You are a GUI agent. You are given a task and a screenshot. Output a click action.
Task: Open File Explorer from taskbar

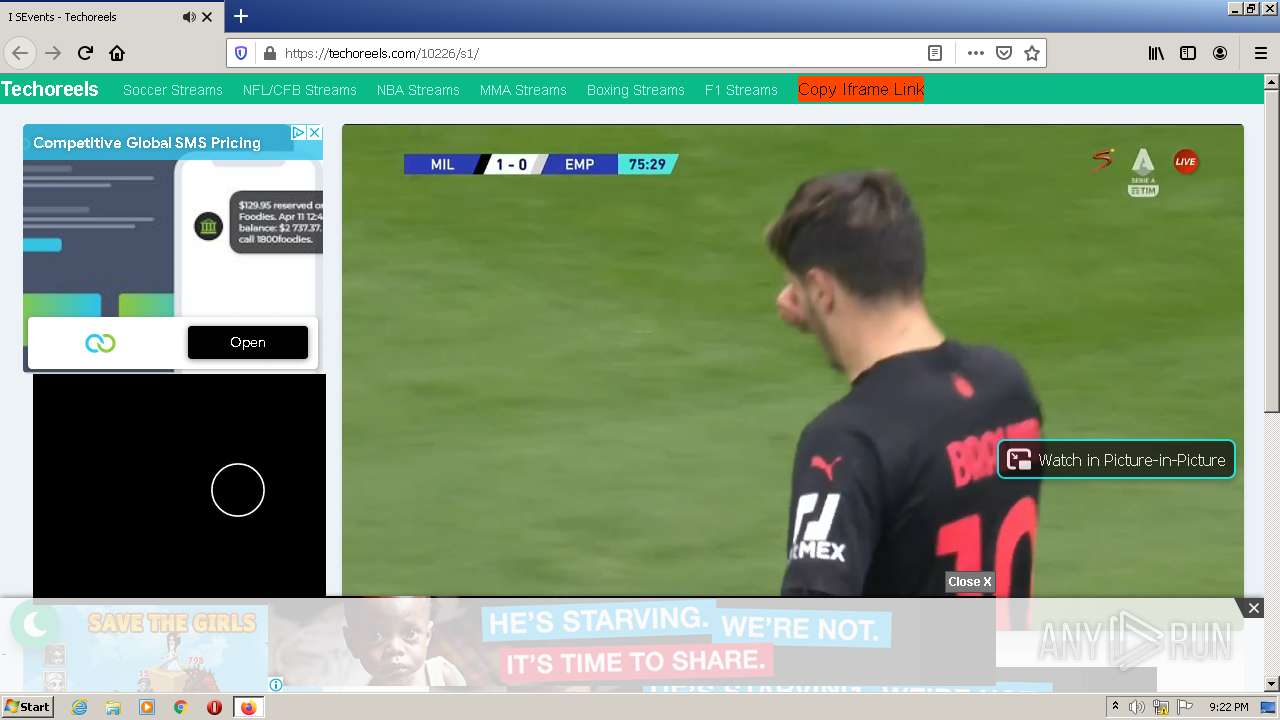[113, 707]
